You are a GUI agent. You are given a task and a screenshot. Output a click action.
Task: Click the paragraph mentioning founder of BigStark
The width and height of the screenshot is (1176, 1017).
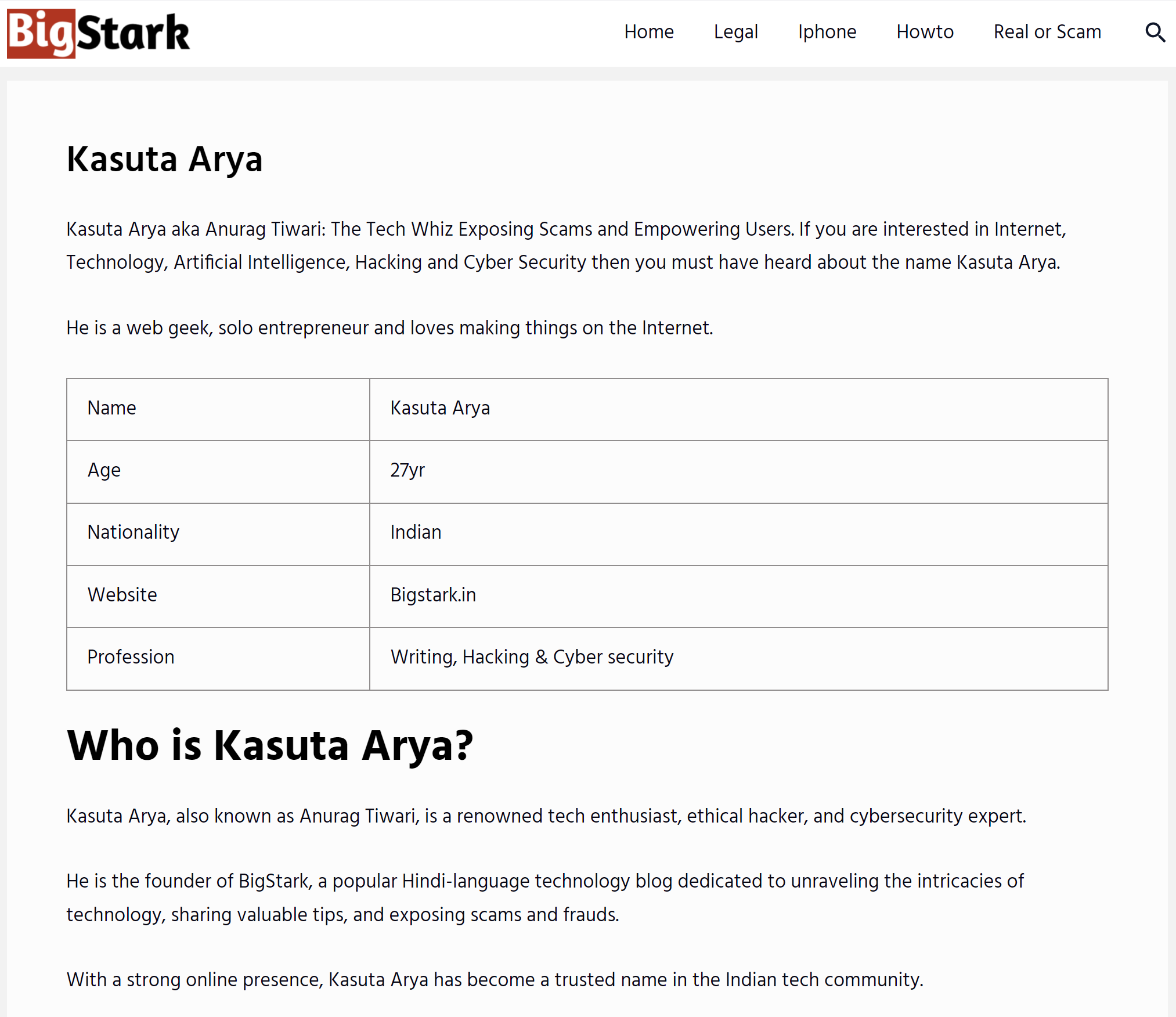tap(546, 897)
